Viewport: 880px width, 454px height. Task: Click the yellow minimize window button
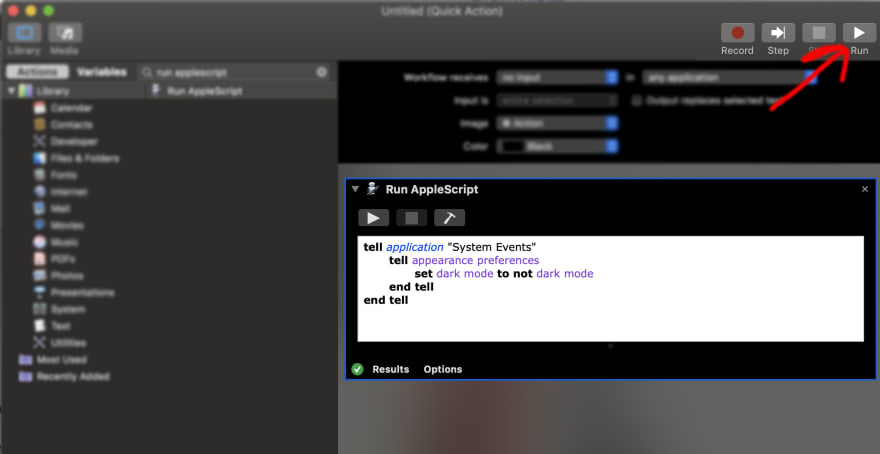[x=31, y=11]
